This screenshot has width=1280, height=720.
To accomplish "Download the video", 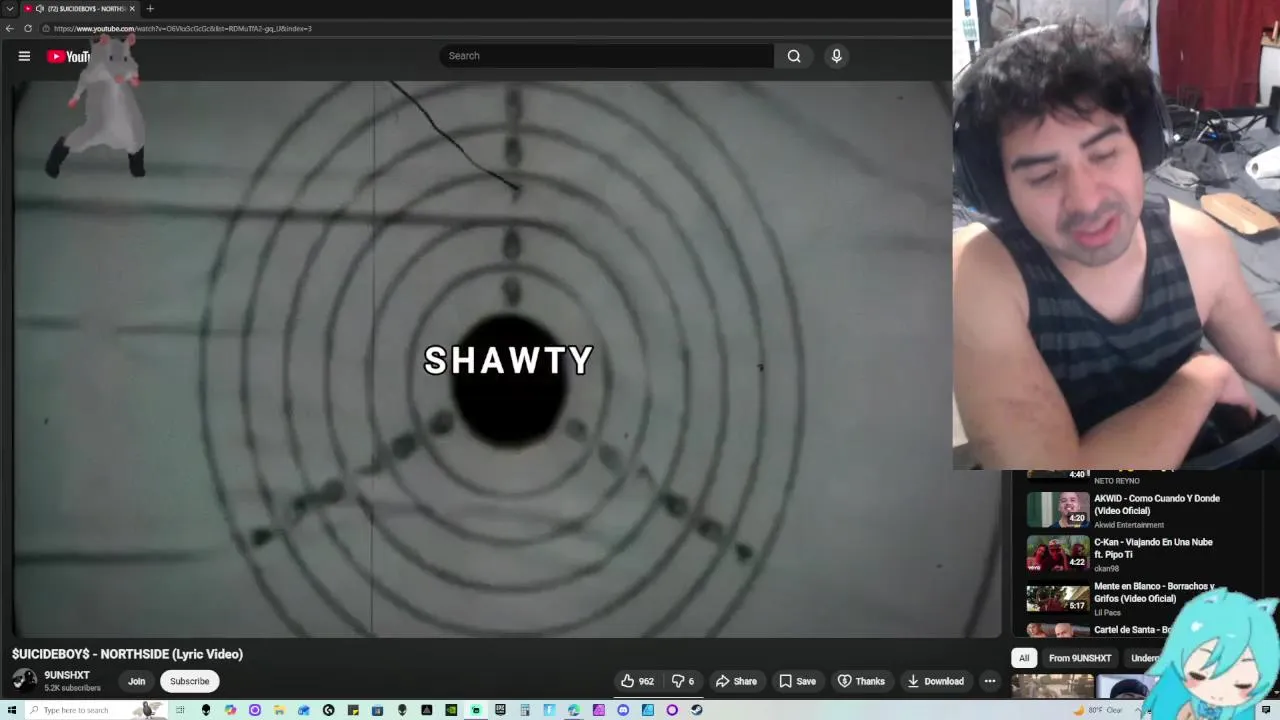I will (935, 681).
